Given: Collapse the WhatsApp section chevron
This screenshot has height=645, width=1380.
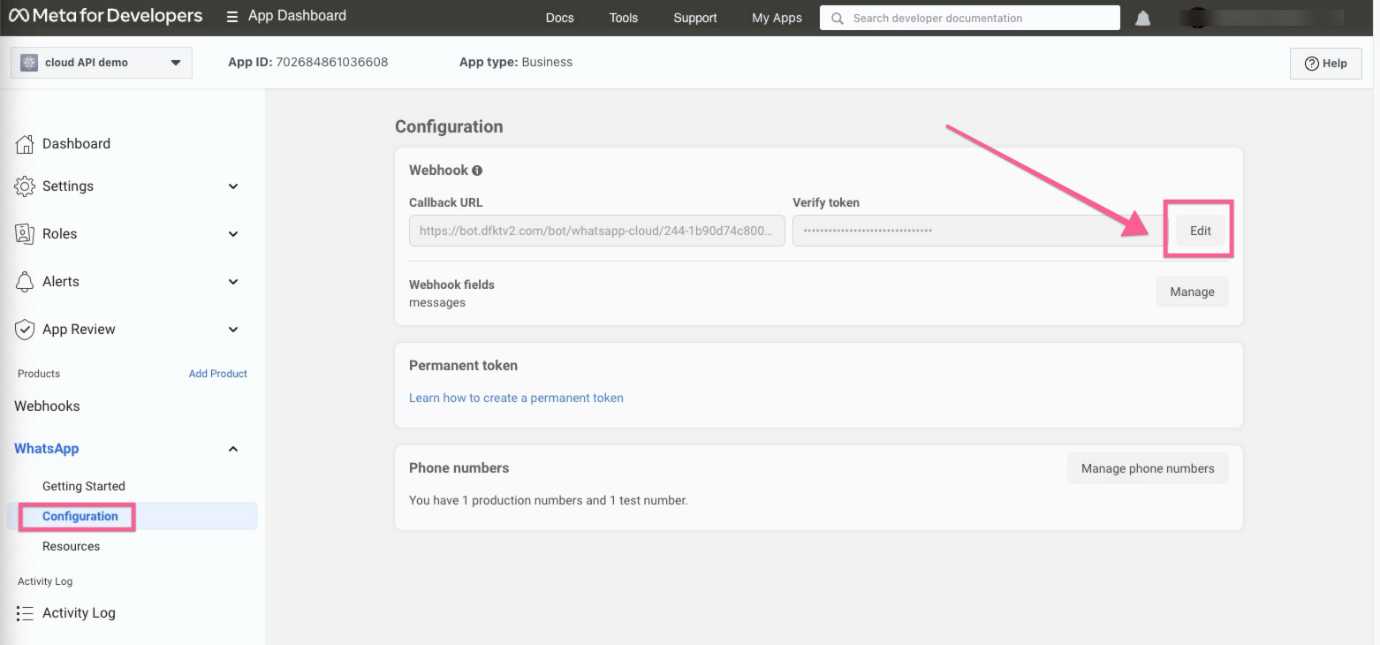Looking at the screenshot, I should (233, 449).
